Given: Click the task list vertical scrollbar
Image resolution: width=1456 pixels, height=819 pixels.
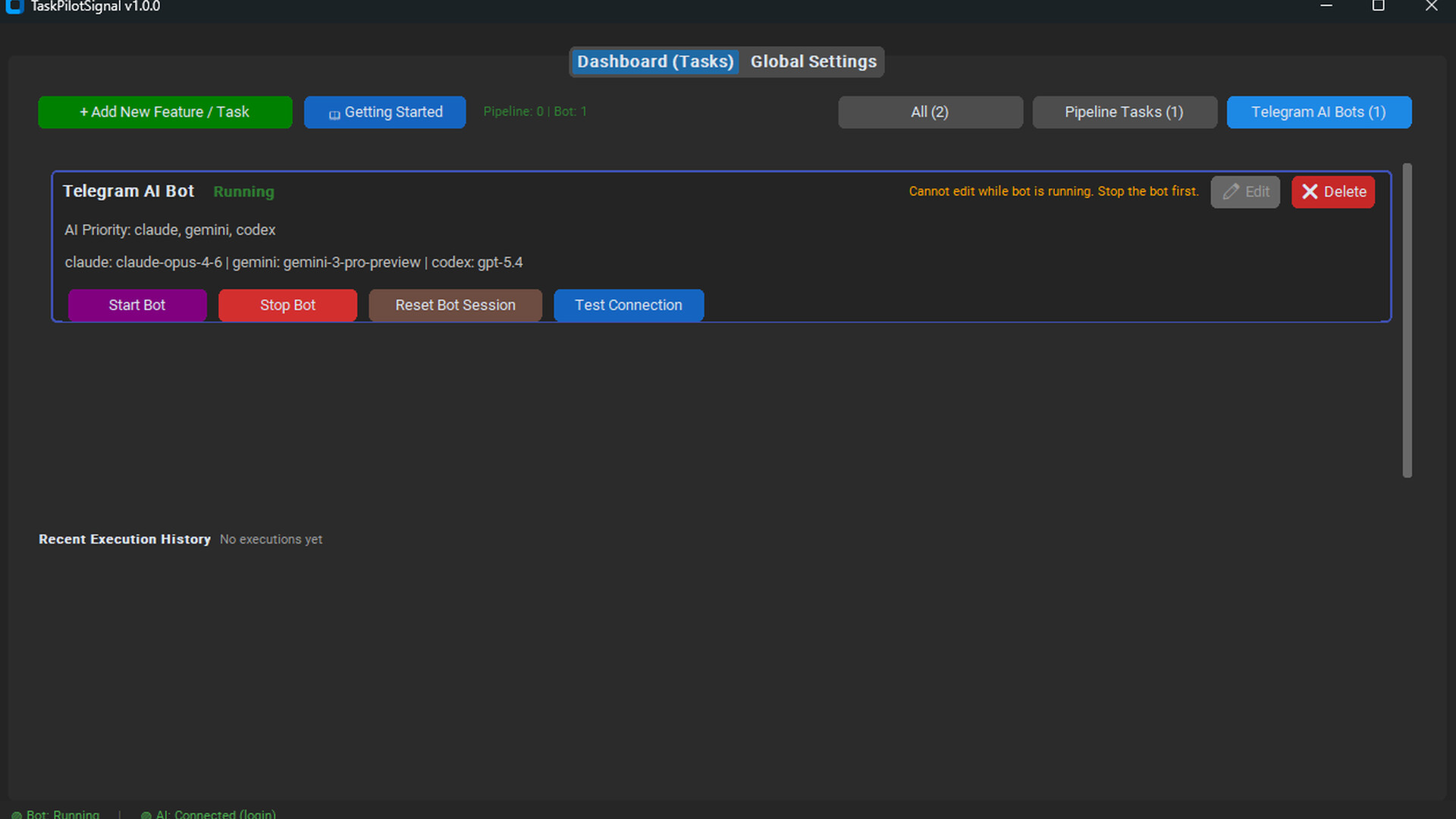Looking at the screenshot, I should pyautogui.click(x=1407, y=320).
